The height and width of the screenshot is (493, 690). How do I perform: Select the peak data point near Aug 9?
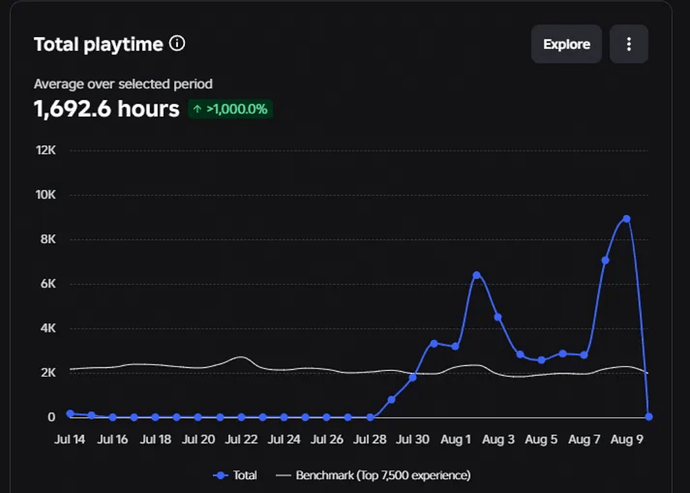tap(627, 219)
